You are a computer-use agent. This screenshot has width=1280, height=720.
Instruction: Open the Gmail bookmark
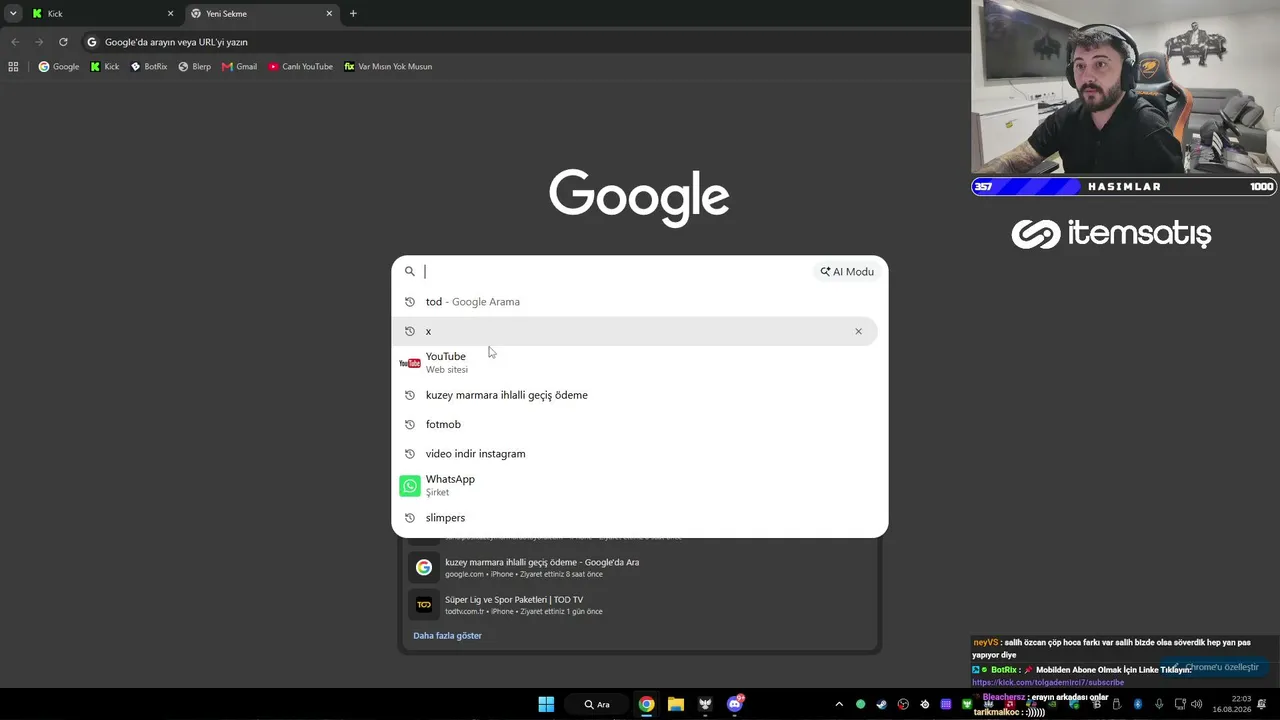coord(240,67)
